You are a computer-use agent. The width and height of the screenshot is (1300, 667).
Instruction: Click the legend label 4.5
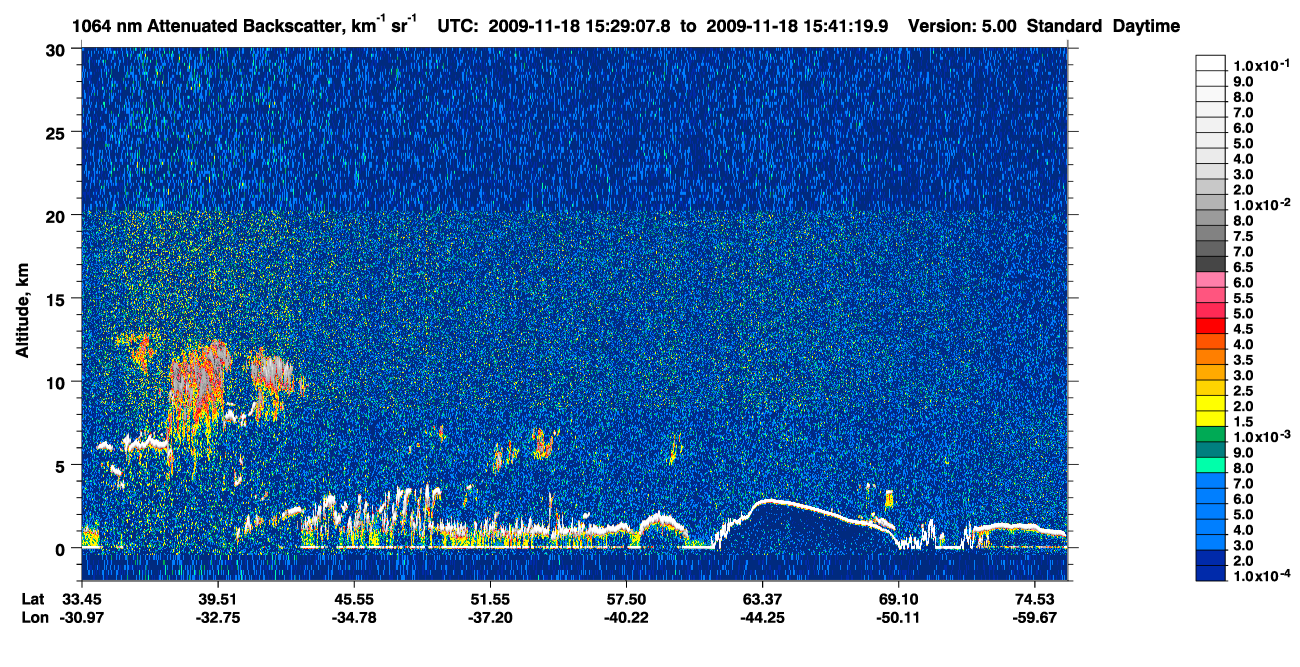coord(1243,328)
